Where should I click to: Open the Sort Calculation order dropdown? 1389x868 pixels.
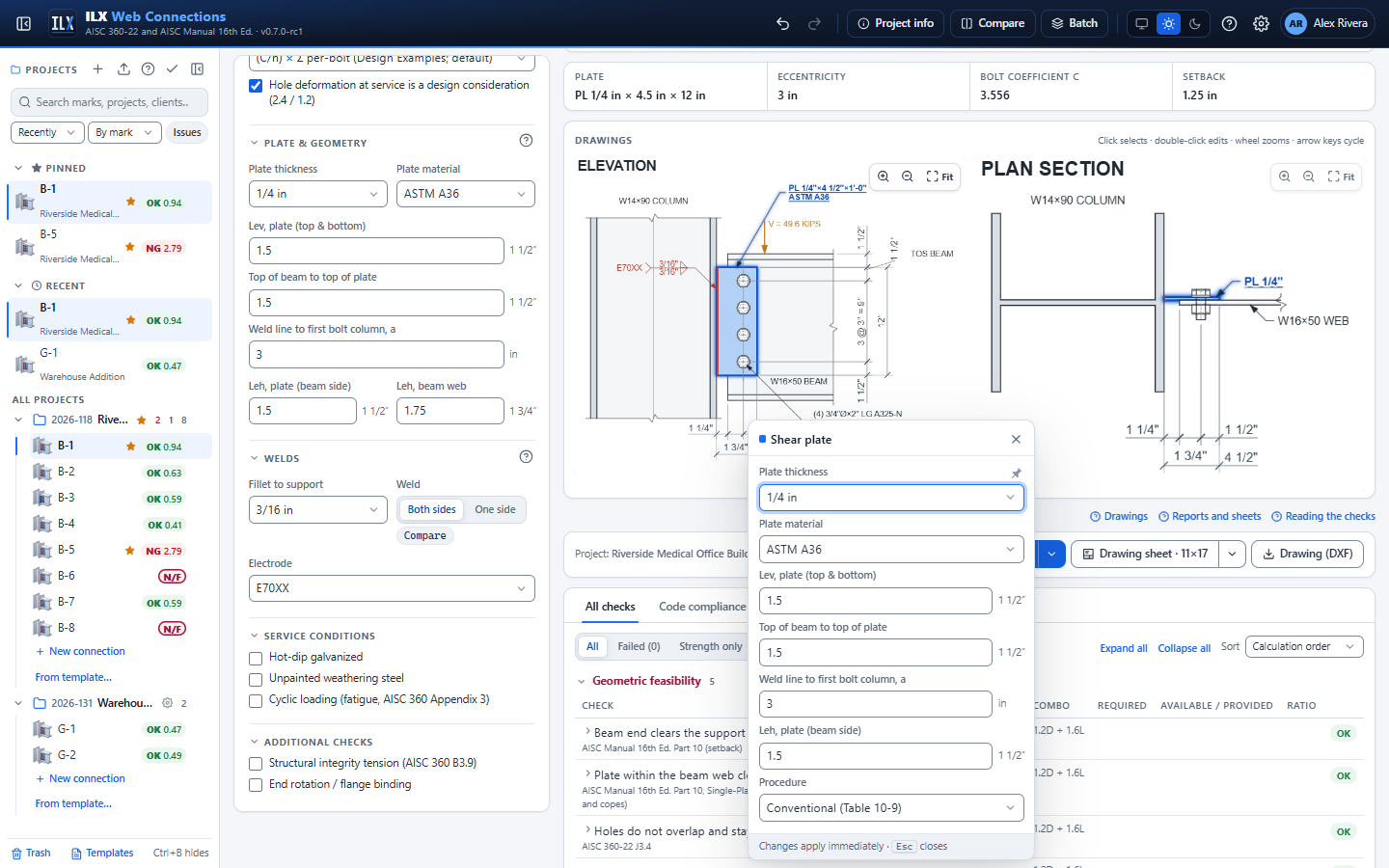tap(1304, 646)
